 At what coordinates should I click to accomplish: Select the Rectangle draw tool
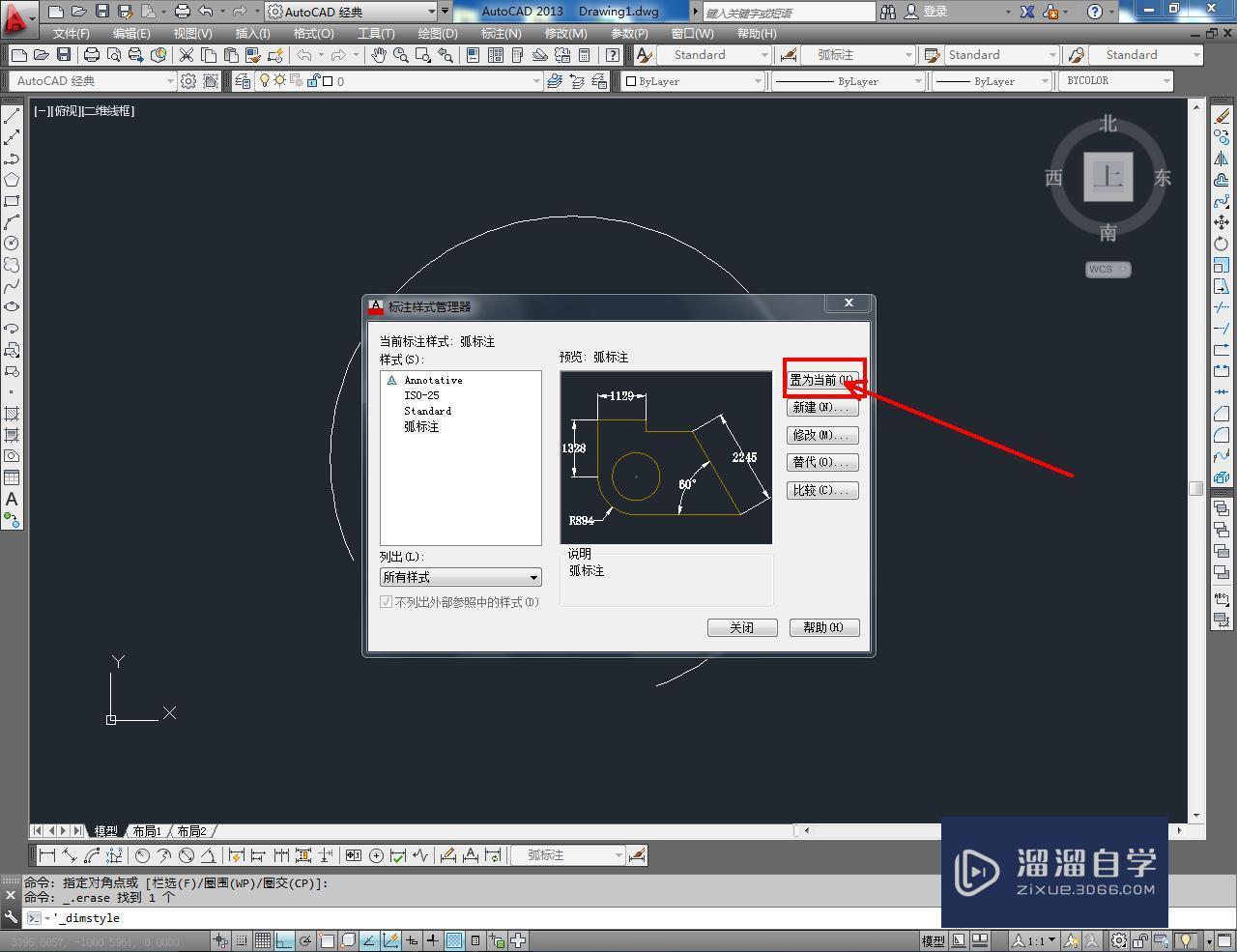pos(12,201)
